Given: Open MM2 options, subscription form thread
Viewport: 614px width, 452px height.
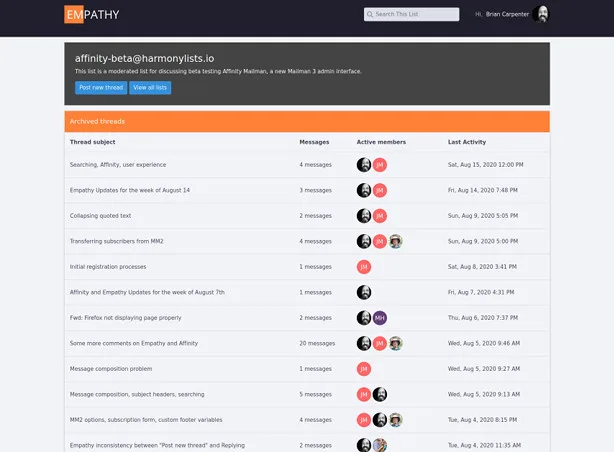Looking at the screenshot, I should [146, 419].
